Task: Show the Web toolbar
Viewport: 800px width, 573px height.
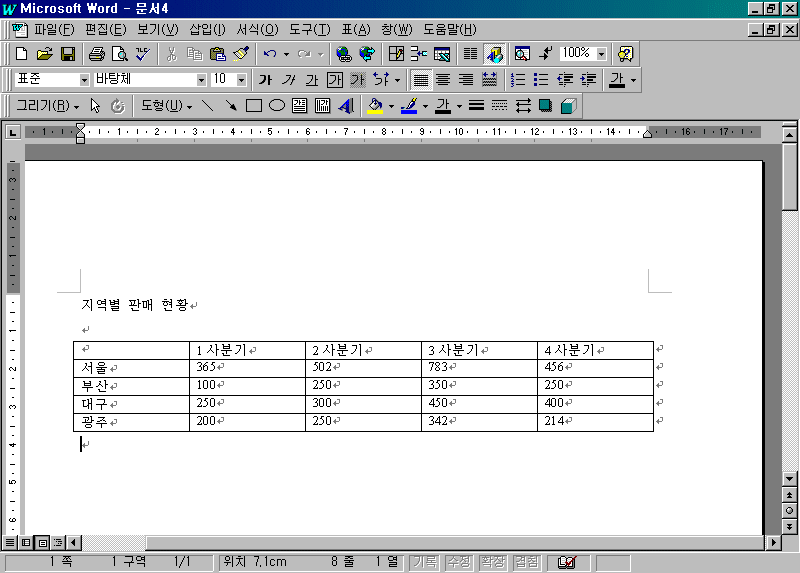Action: [367, 54]
